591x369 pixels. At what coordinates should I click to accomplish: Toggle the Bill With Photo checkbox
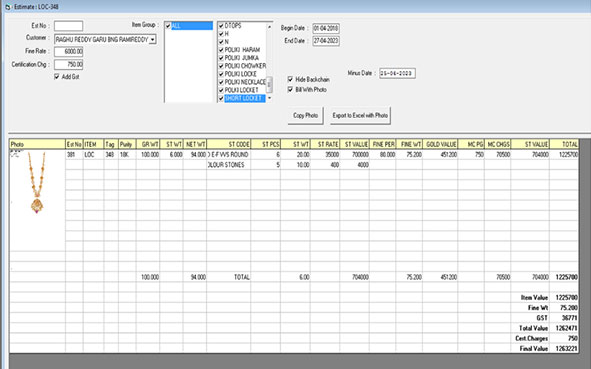click(290, 89)
